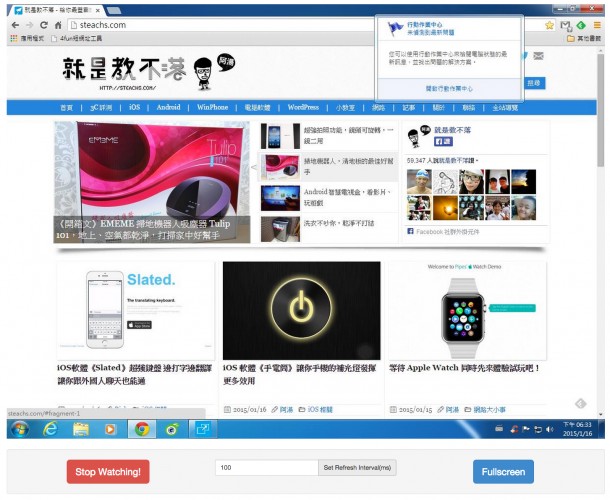Open the WordPress navigation item
Image resolution: width=610 pixels, height=500 pixels.
[x=303, y=107]
